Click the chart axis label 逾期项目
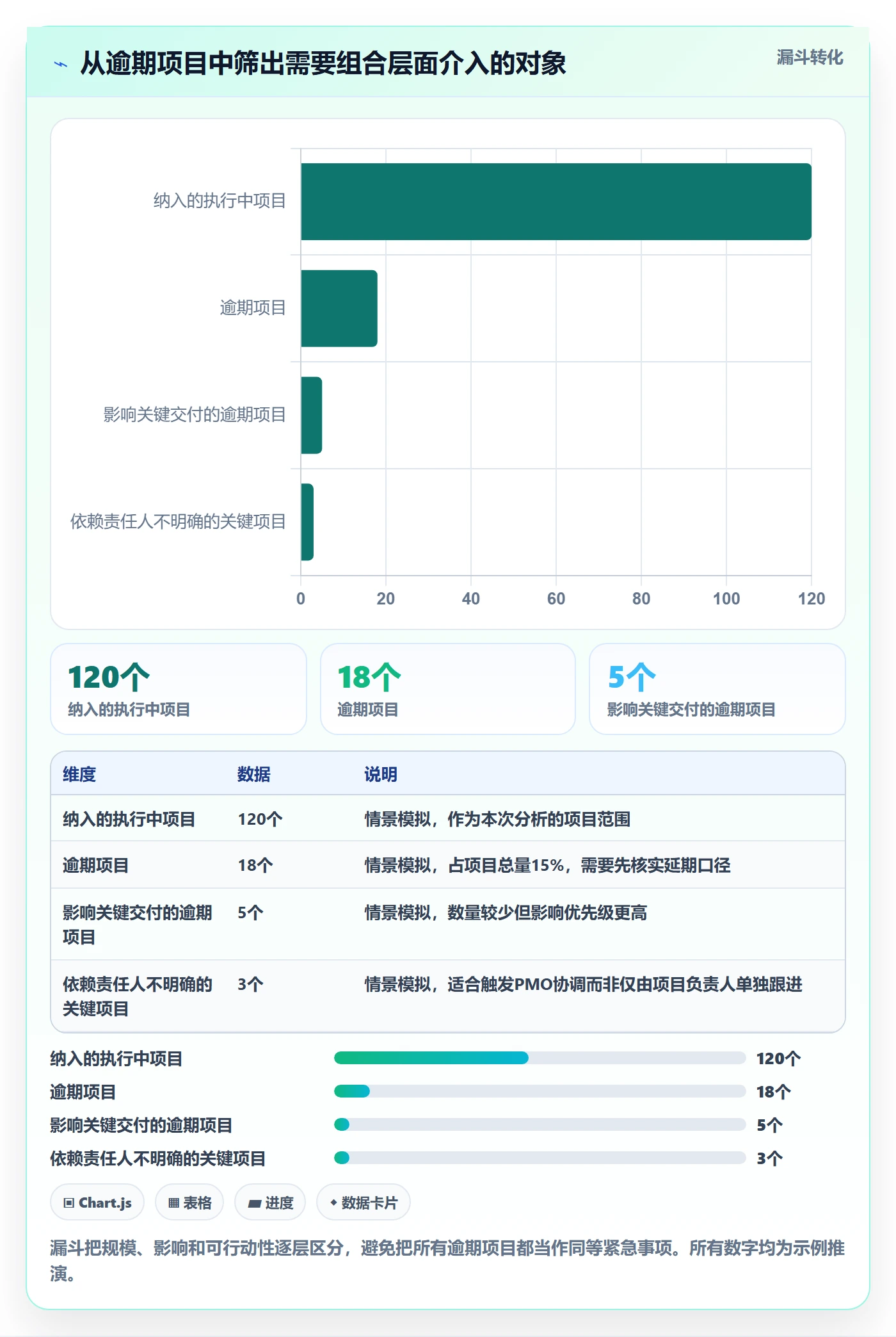This screenshot has height=1337, width=896. (x=253, y=308)
